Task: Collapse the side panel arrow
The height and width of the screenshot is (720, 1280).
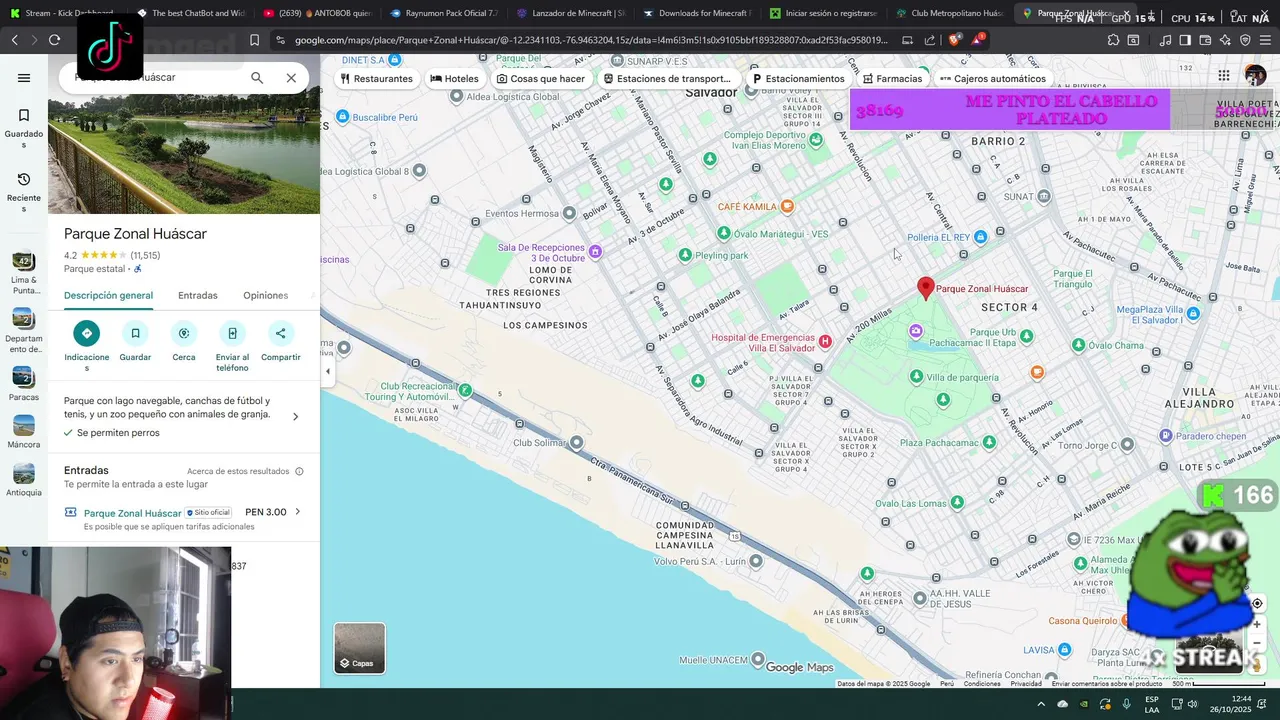Action: click(x=328, y=371)
